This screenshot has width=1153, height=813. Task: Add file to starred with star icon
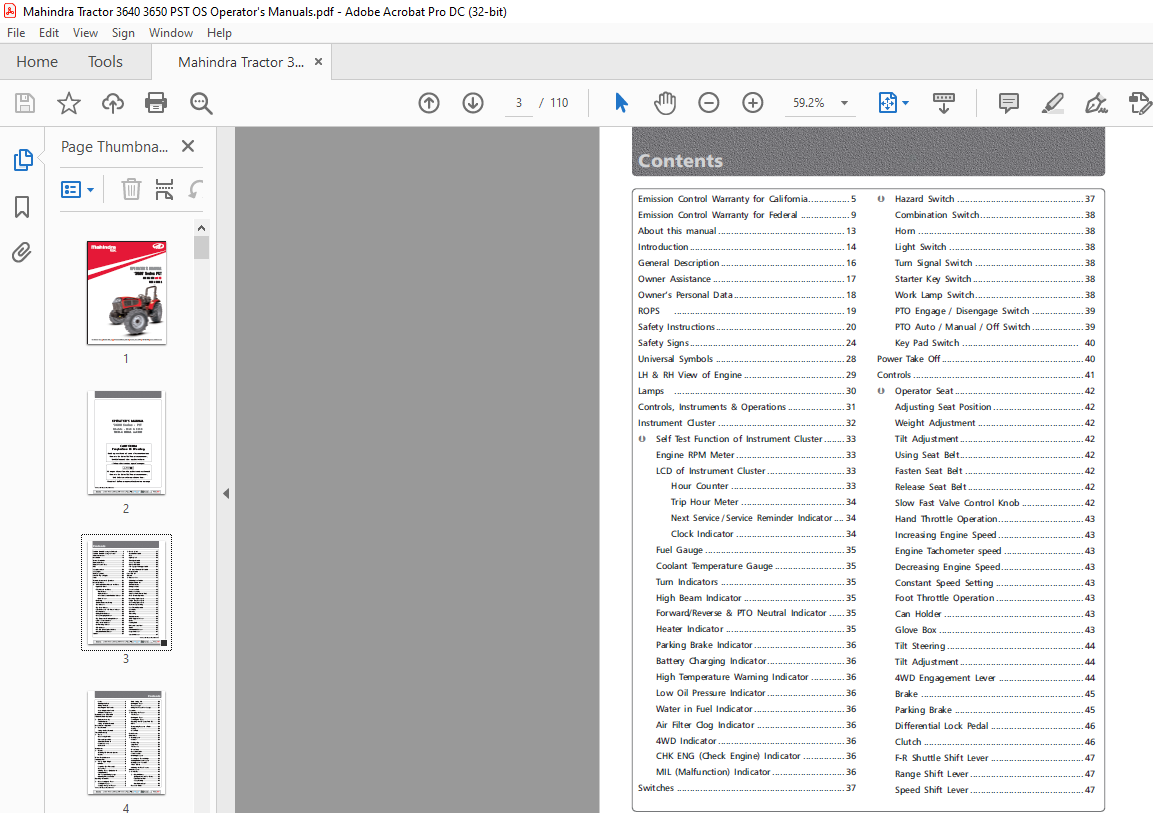coord(69,103)
